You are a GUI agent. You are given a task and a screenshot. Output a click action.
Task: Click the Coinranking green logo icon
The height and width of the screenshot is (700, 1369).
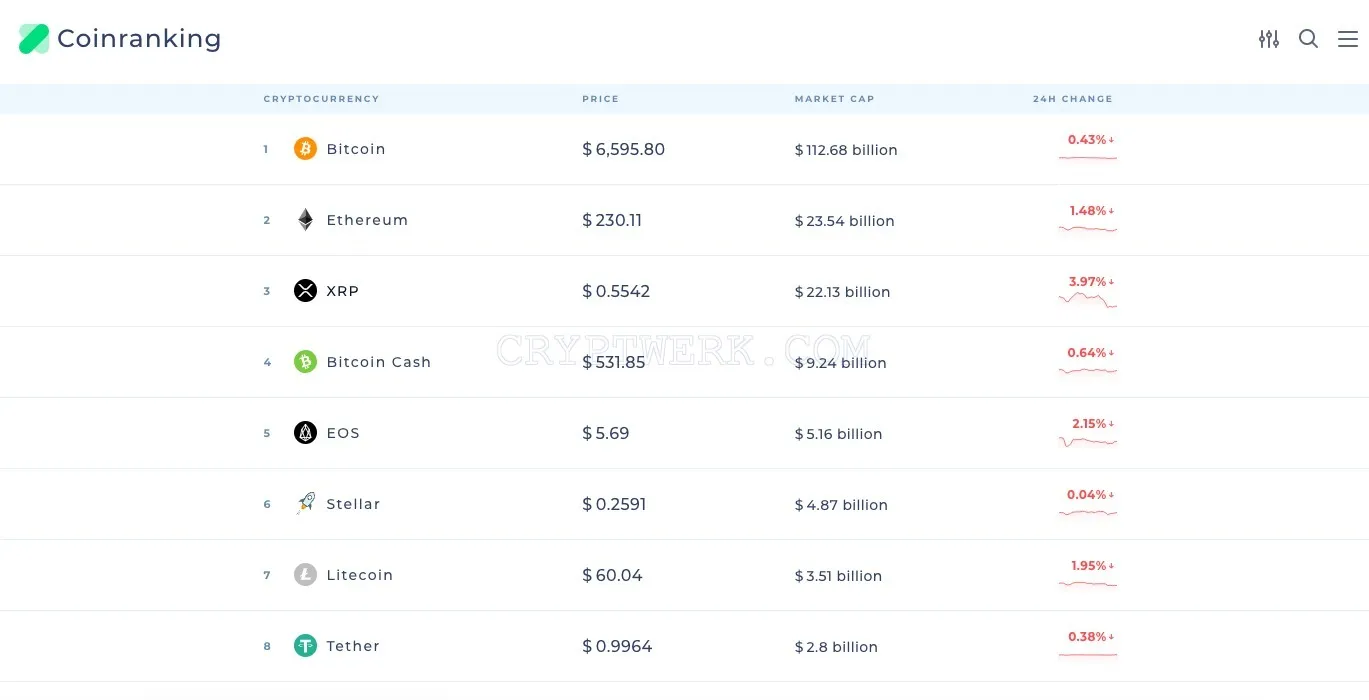coord(34,39)
